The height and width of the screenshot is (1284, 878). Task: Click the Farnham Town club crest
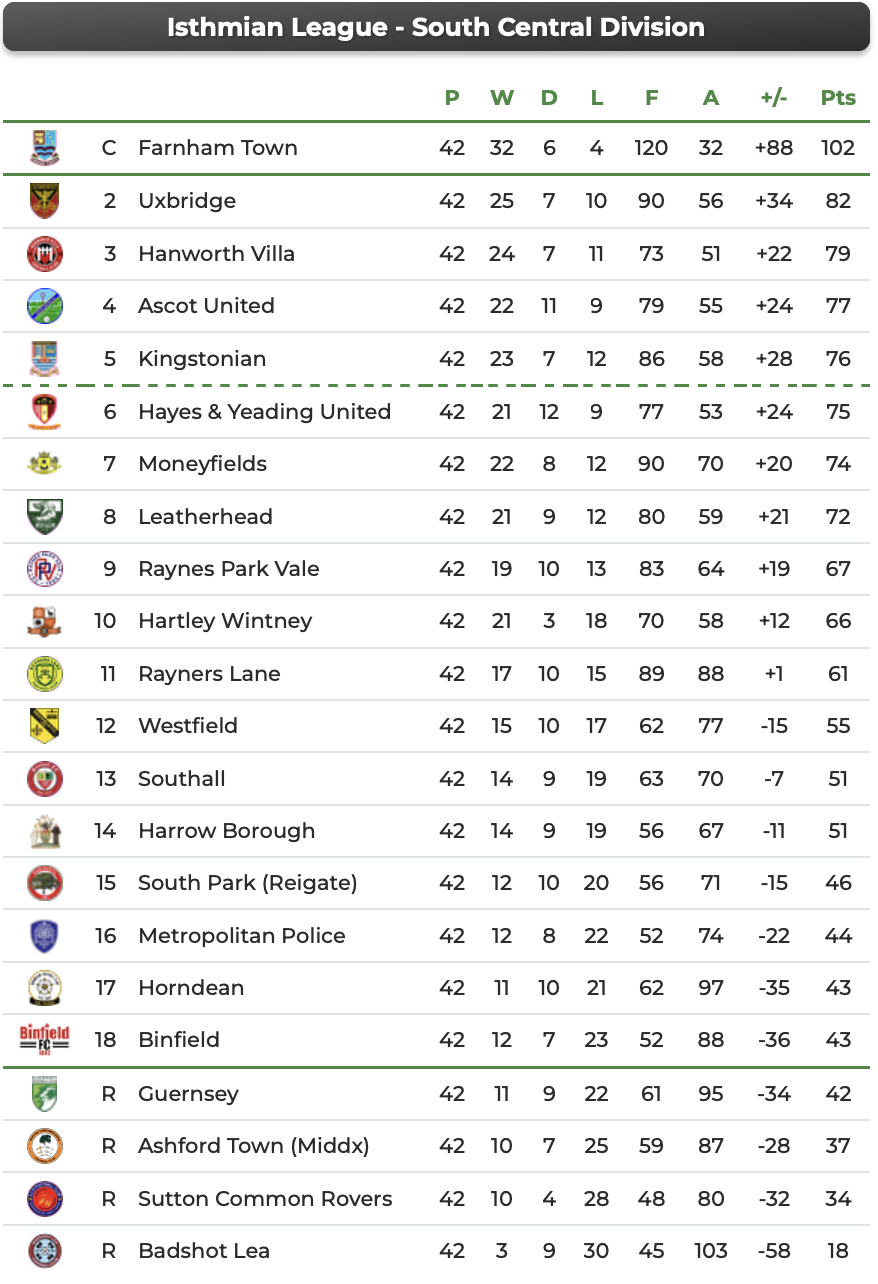pos(44,148)
